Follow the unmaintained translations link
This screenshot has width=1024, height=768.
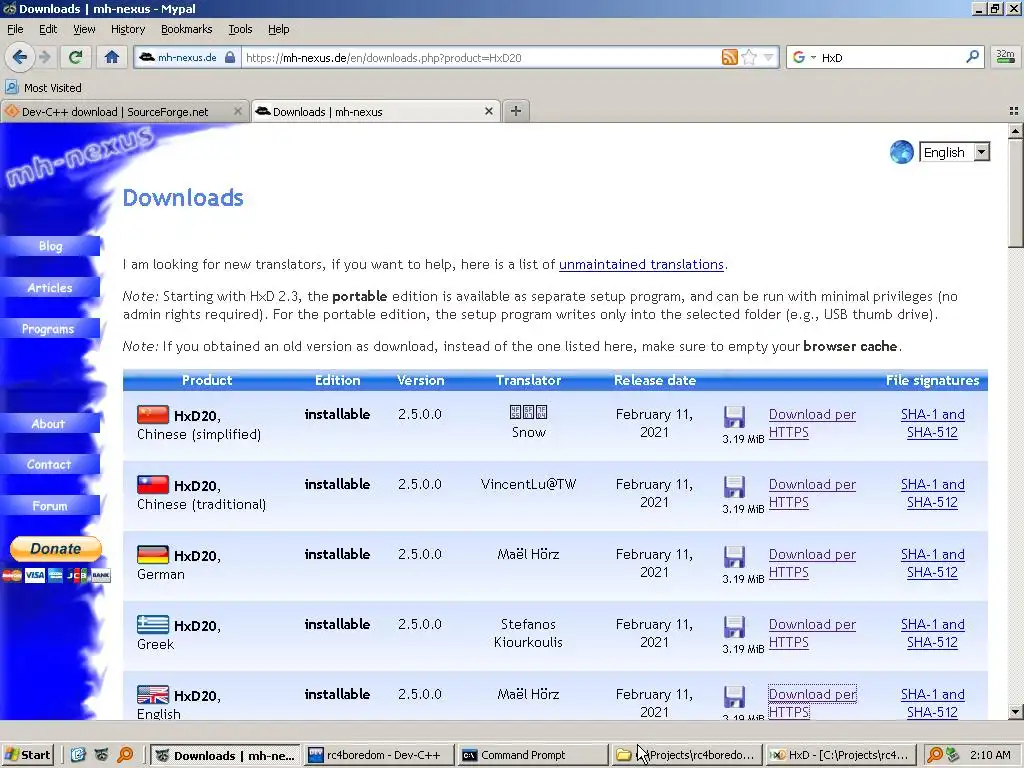coord(641,264)
